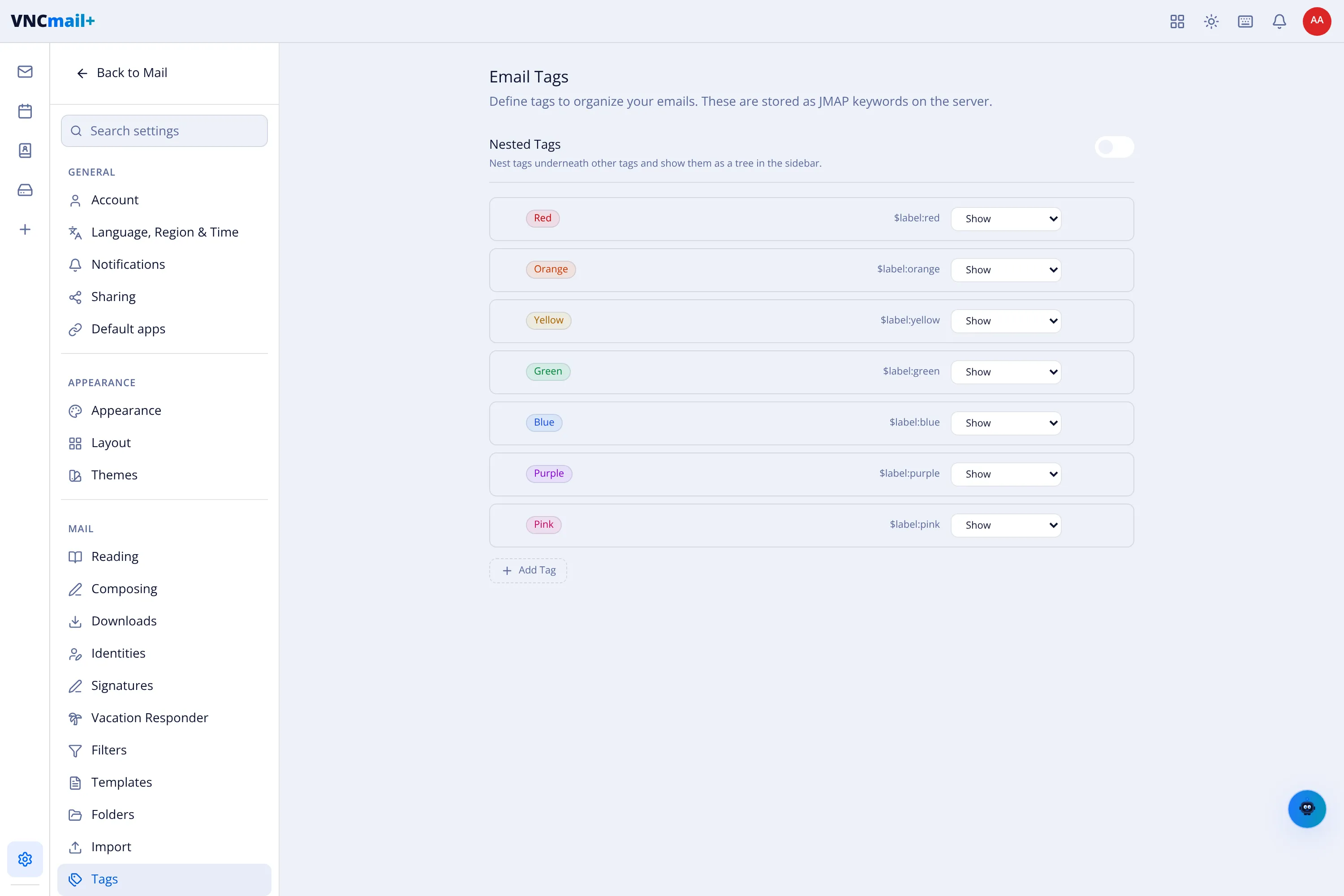Click the Red tag color chip
1344x896 pixels.
click(542, 218)
